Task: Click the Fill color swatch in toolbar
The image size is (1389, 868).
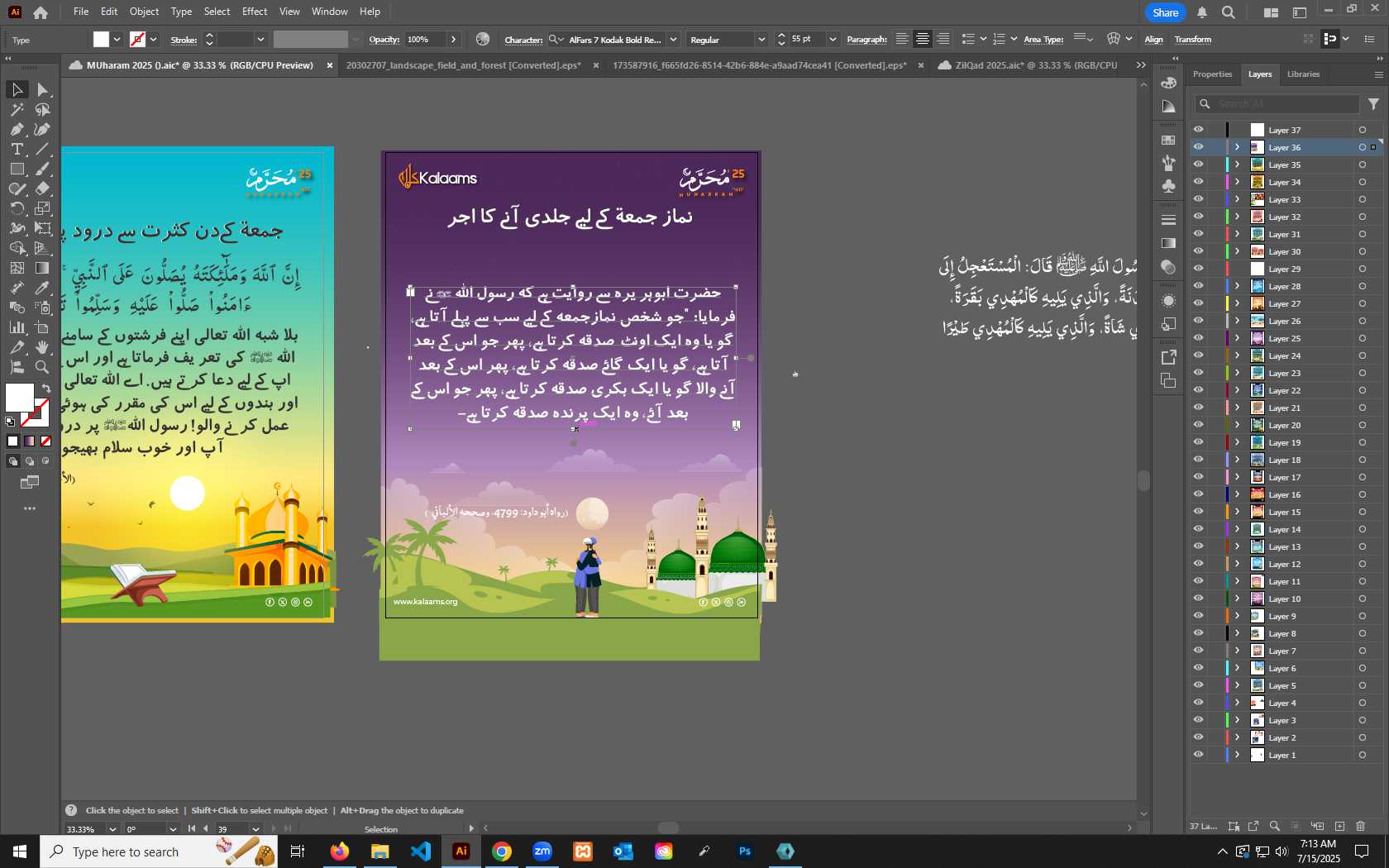Action: pyautogui.click(x=19, y=398)
